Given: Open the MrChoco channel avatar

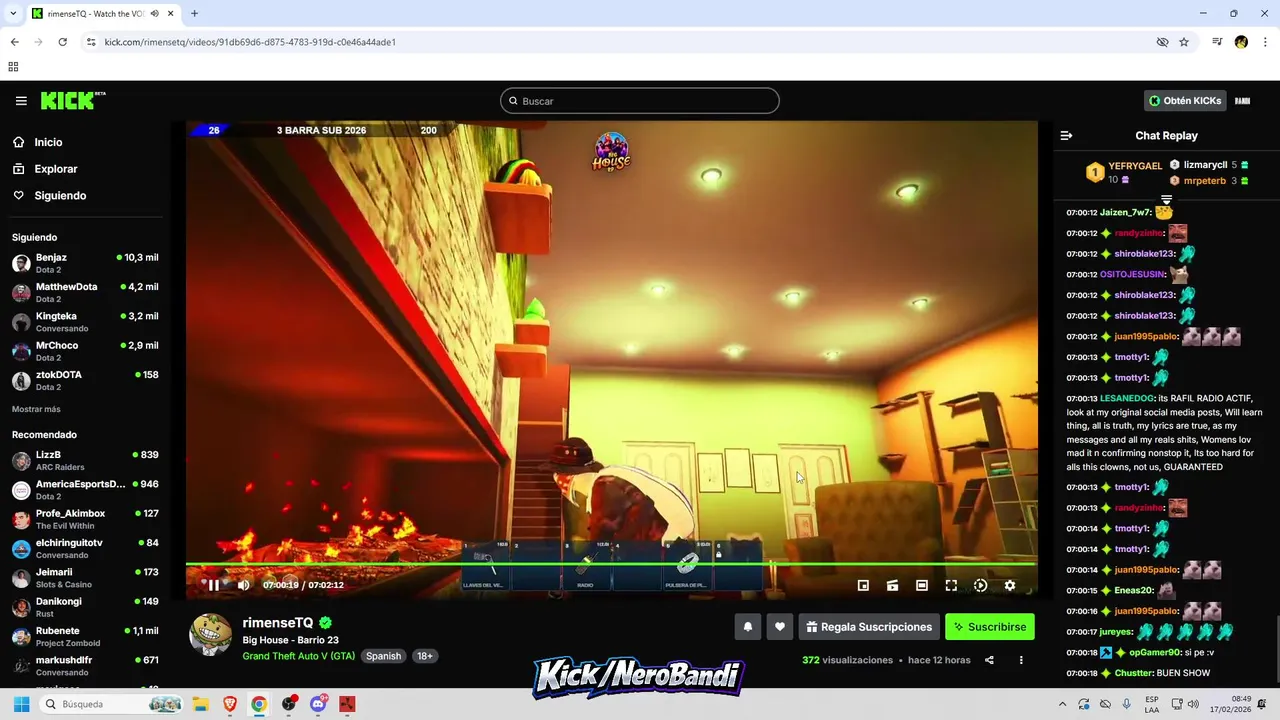Looking at the screenshot, I should [21, 351].
